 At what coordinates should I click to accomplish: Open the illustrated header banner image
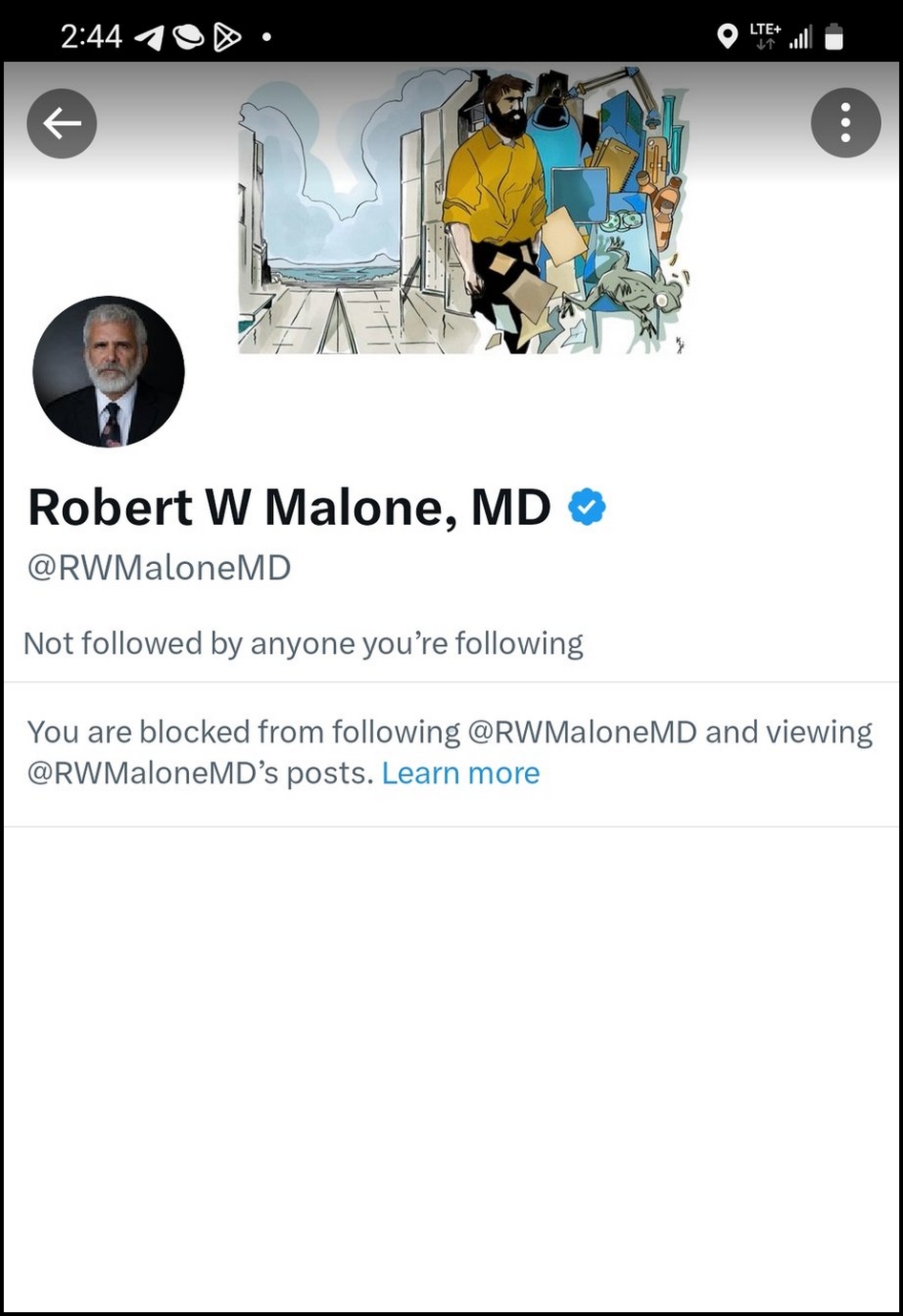pyautogui.click(x=462, y=210)
